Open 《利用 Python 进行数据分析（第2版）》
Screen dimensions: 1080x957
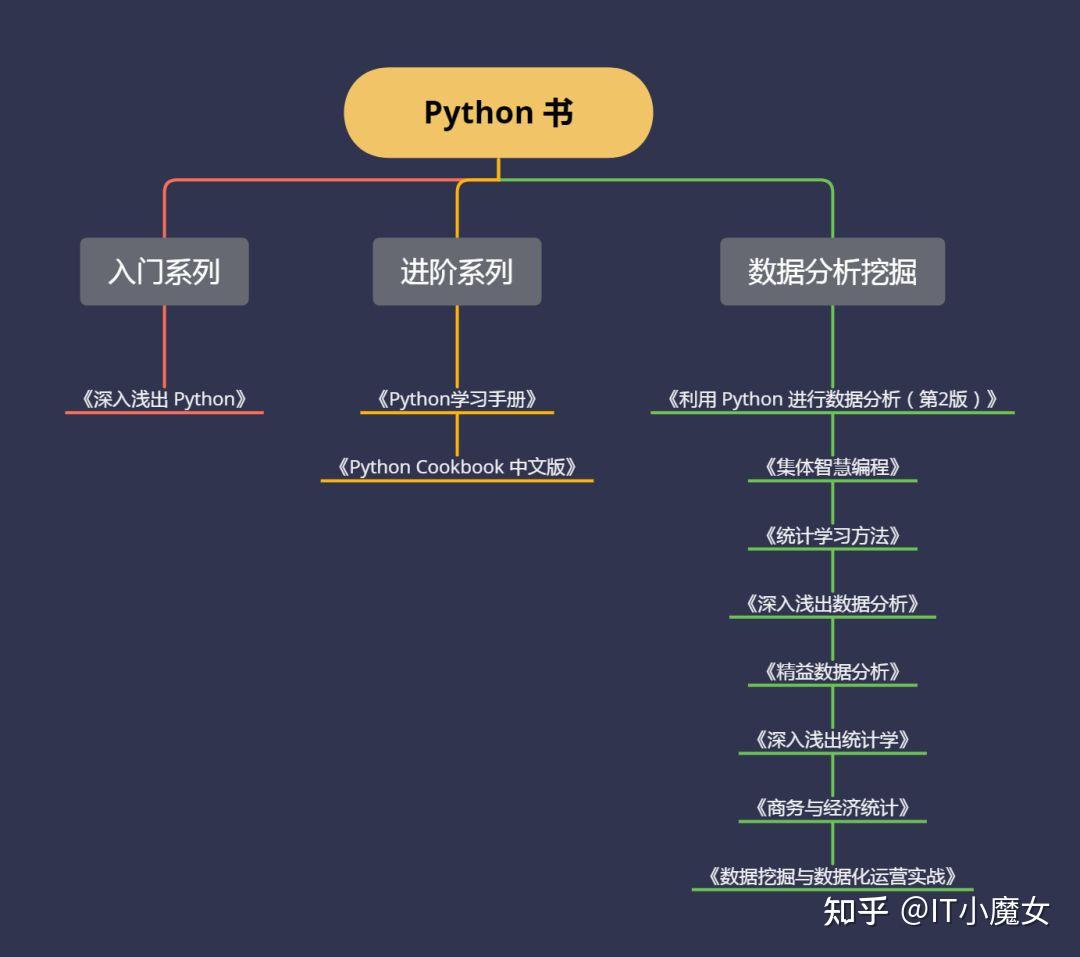point(833,399)
